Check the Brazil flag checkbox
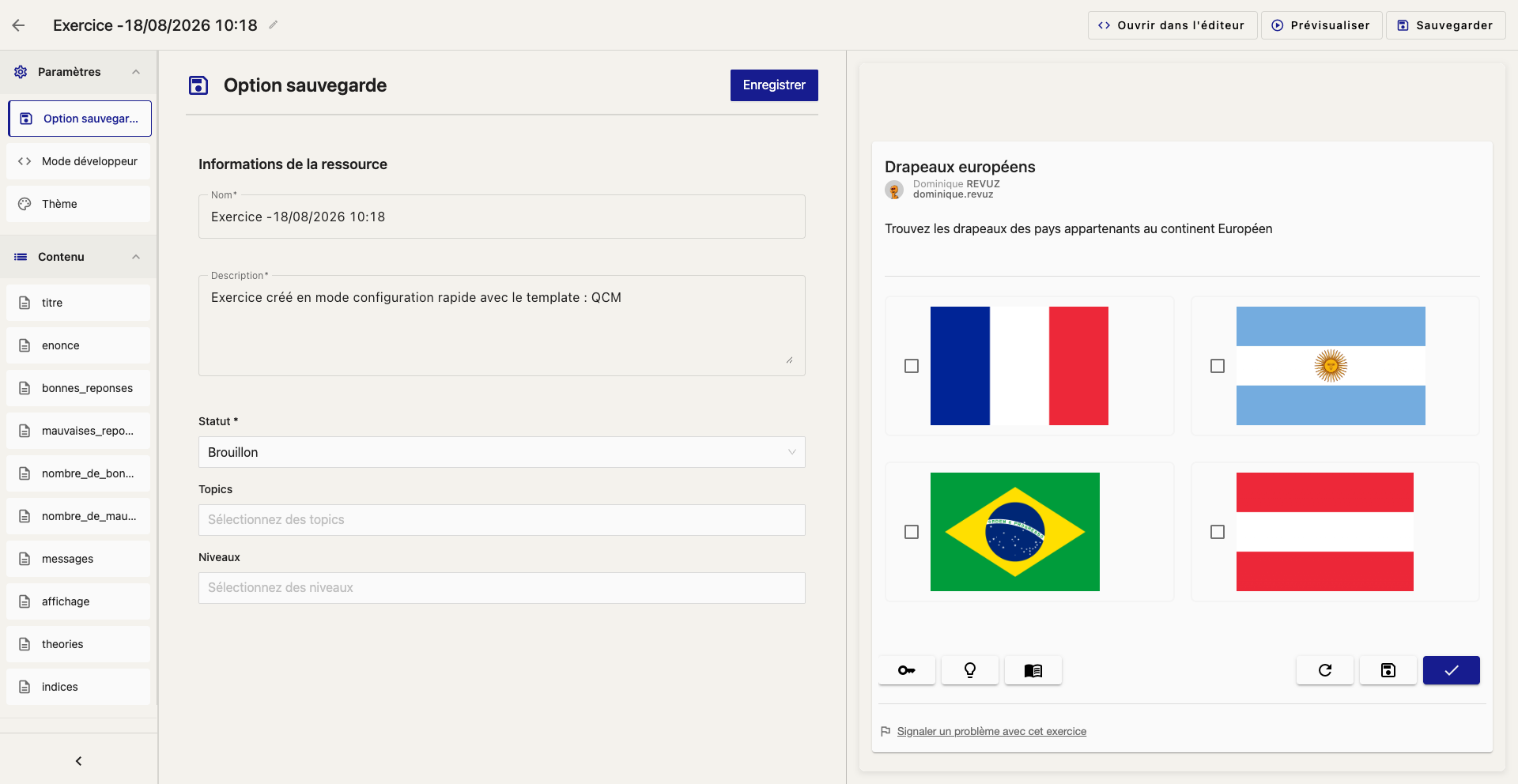This screenshot has width=1518, height=784. 912,532
